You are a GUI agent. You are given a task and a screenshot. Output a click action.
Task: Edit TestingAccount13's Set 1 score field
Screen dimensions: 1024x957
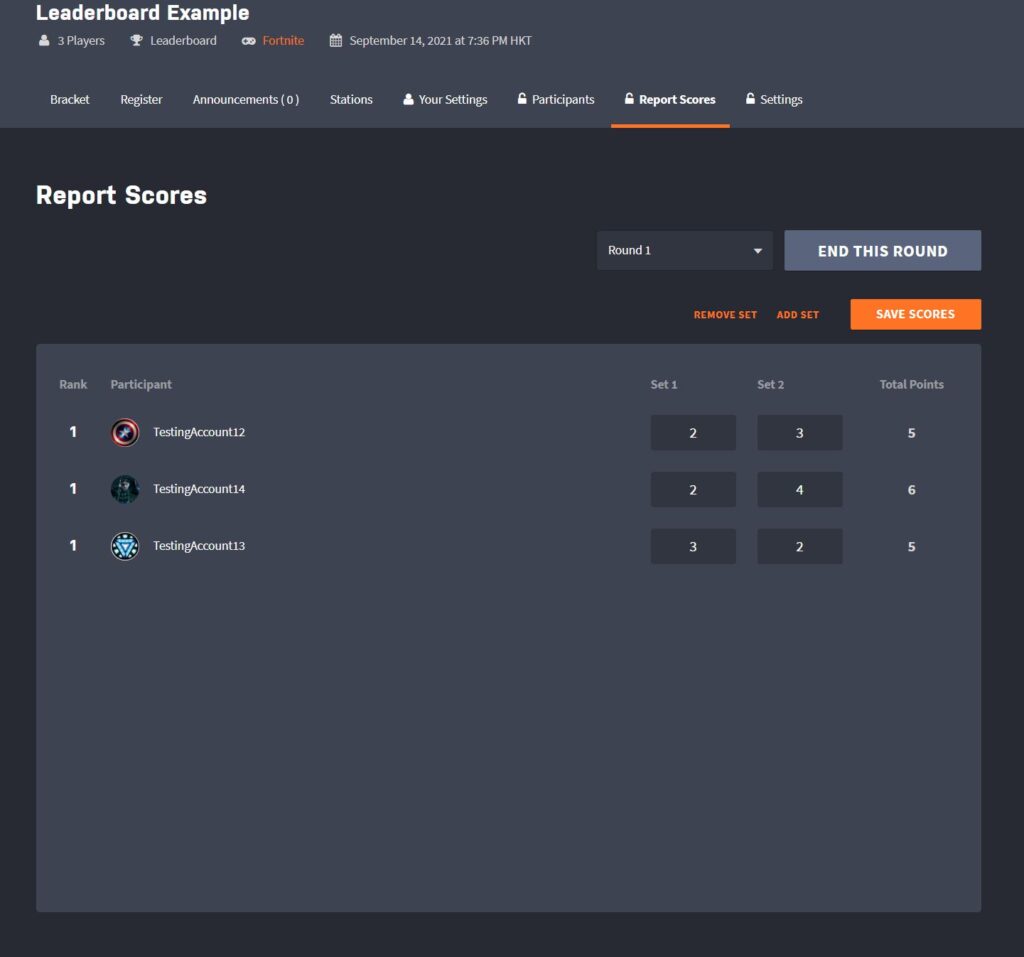693,546
